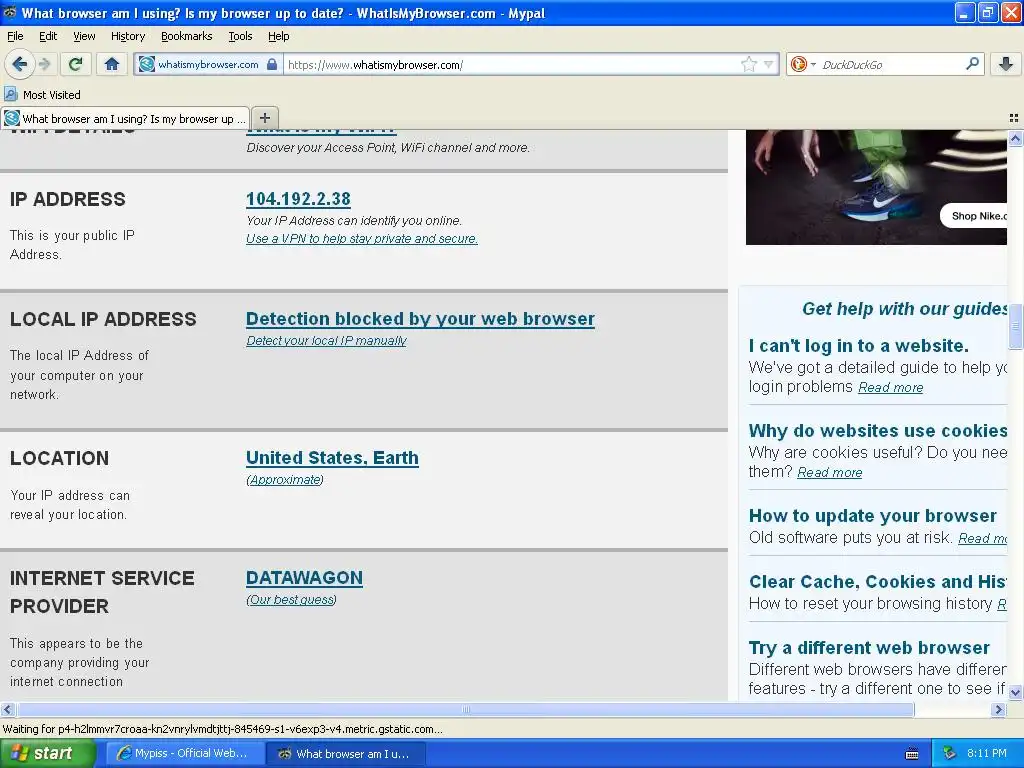Click the keyboard icon in taskbar
Screen dimensions: 1024x768
912,754
